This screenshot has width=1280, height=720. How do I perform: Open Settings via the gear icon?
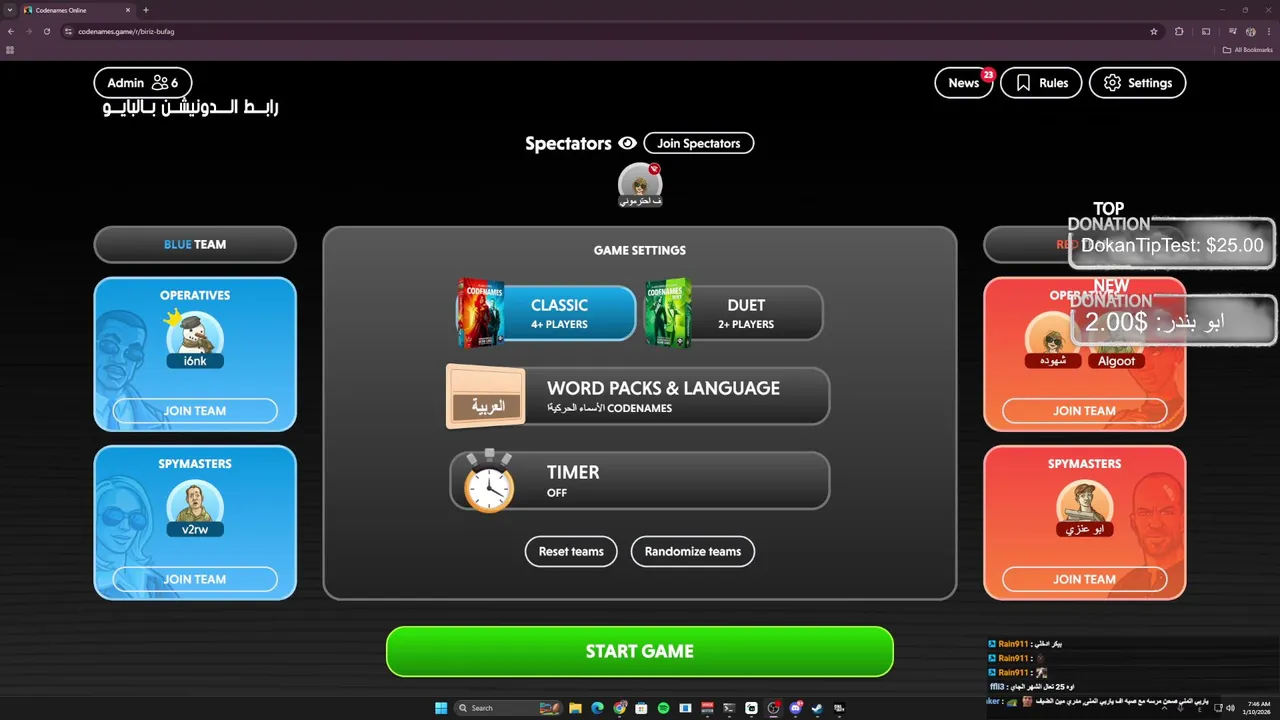coord(1112,83)
